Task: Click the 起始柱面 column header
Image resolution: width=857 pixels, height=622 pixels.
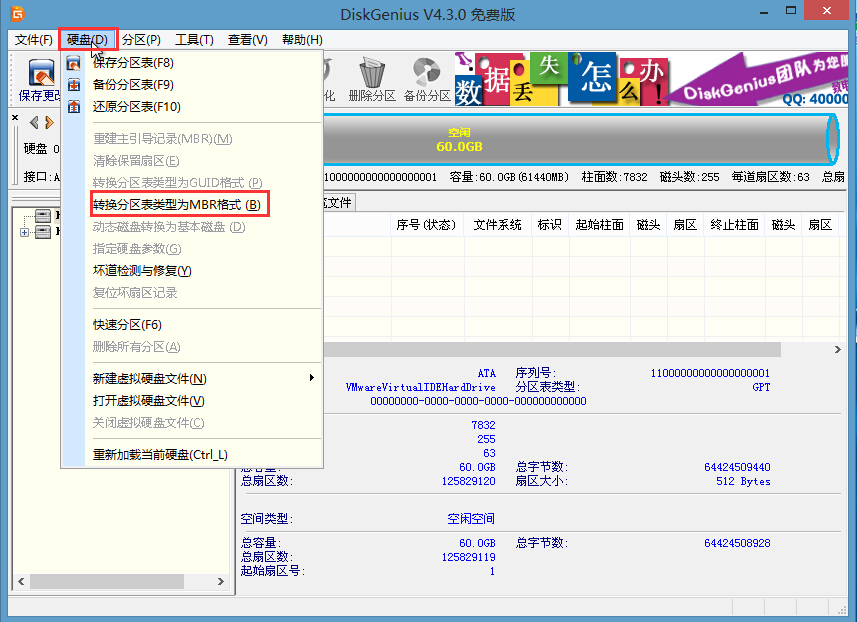Action: coord(600,225)
